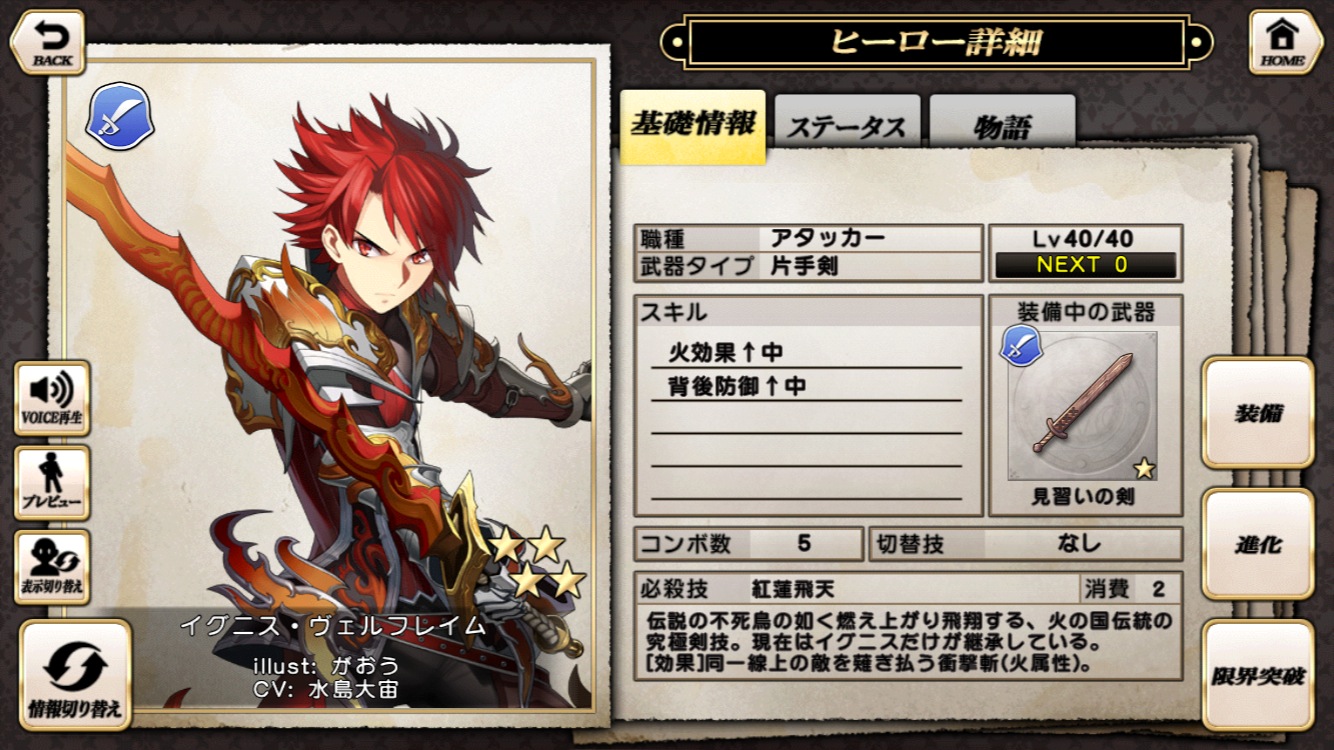The width and height of the screenshot is (1334, 750).
Task: Click the star rarity cluster on hero card
Action: point(537,563)
